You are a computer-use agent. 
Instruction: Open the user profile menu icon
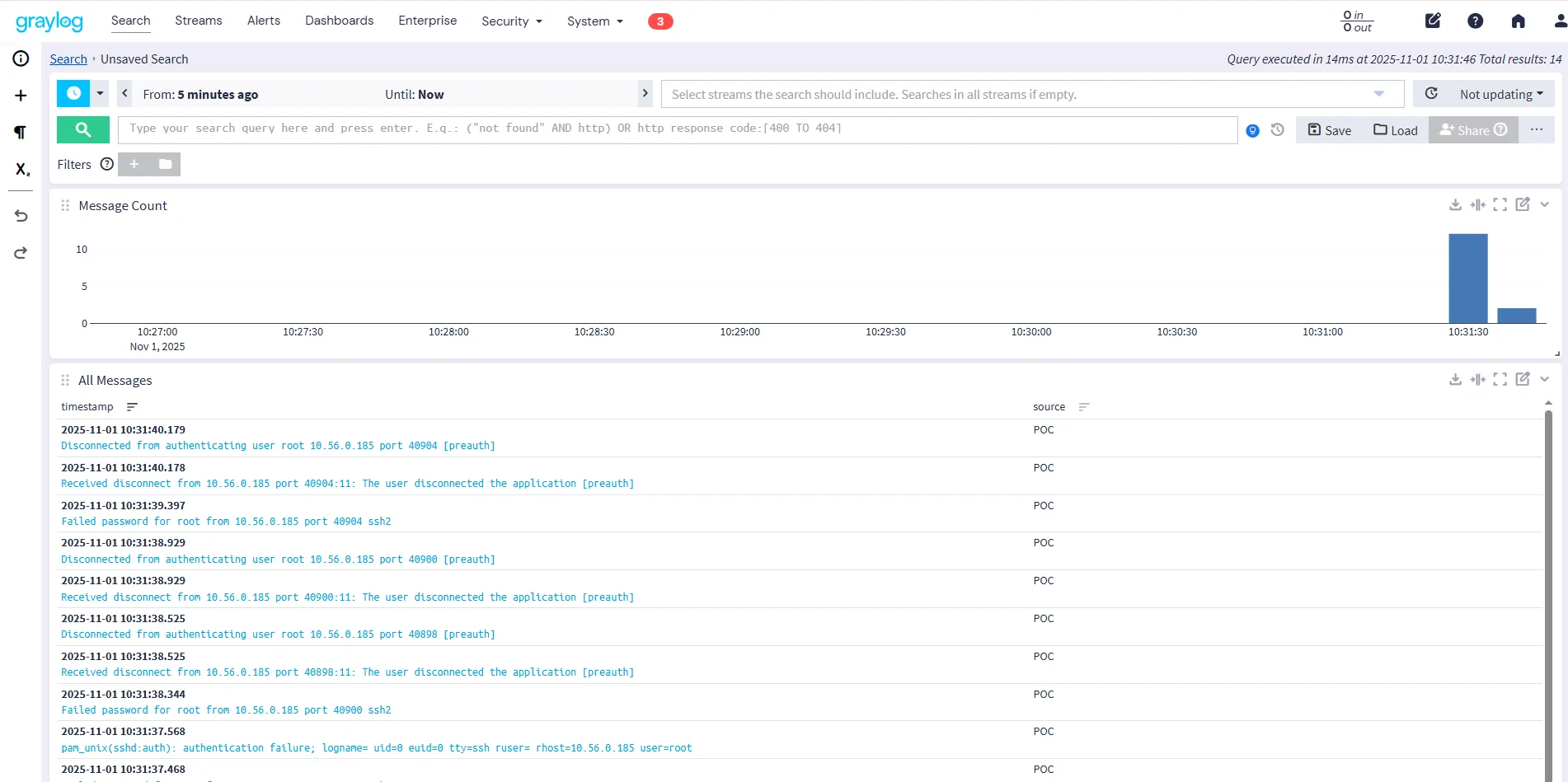1560,21
